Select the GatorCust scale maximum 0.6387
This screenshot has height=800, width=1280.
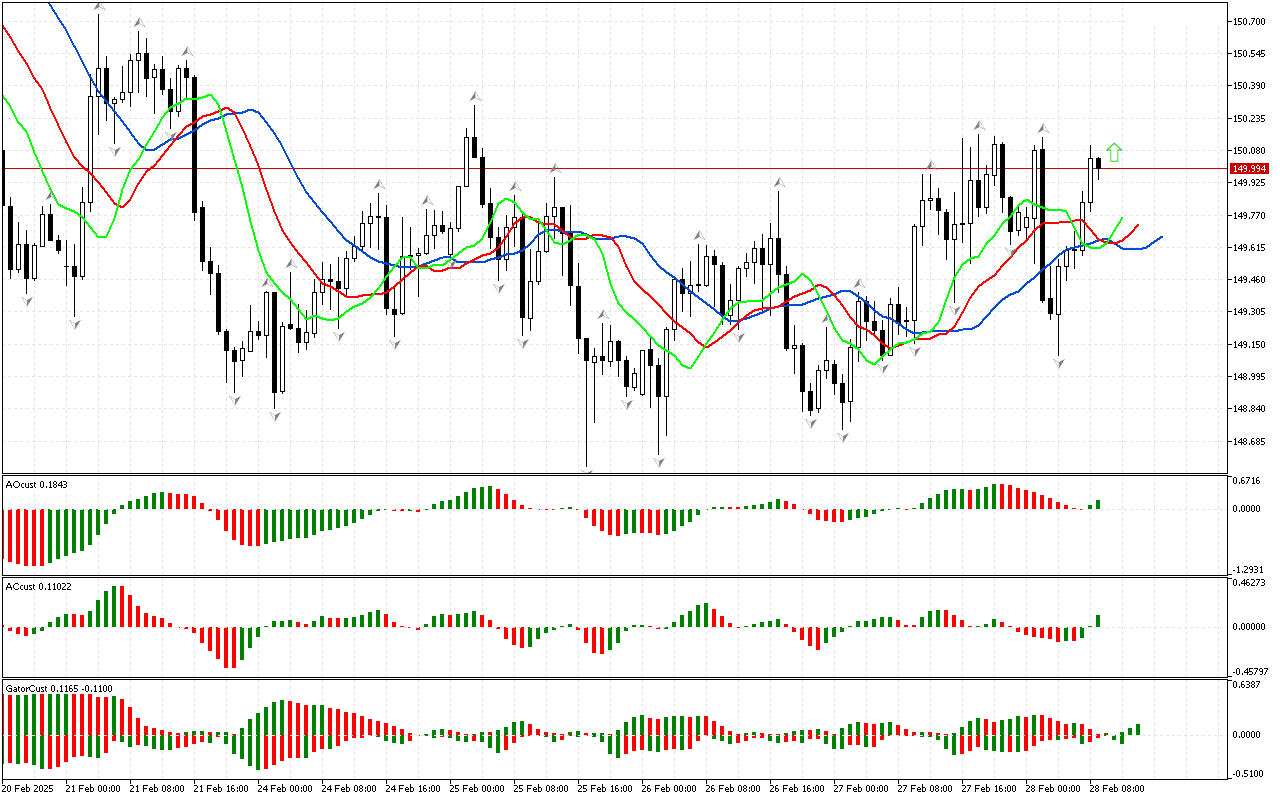click(x=1248, y=685)
